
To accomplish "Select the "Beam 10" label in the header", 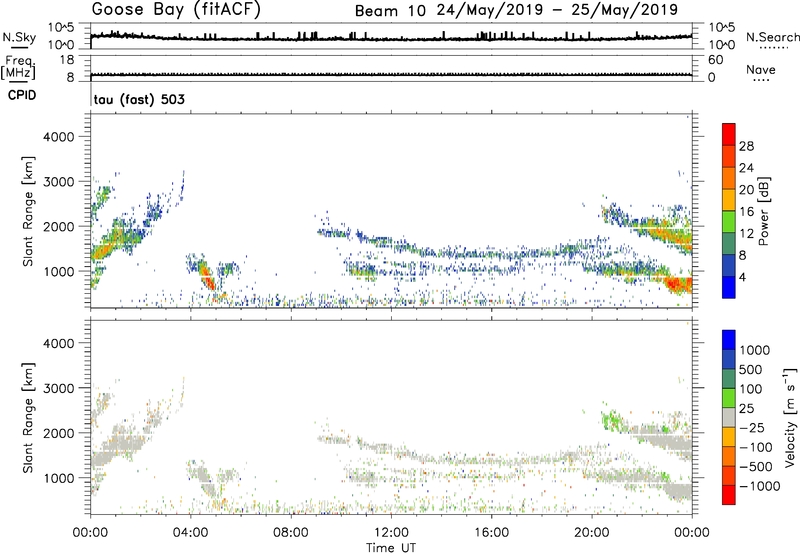I will point(390,11).
